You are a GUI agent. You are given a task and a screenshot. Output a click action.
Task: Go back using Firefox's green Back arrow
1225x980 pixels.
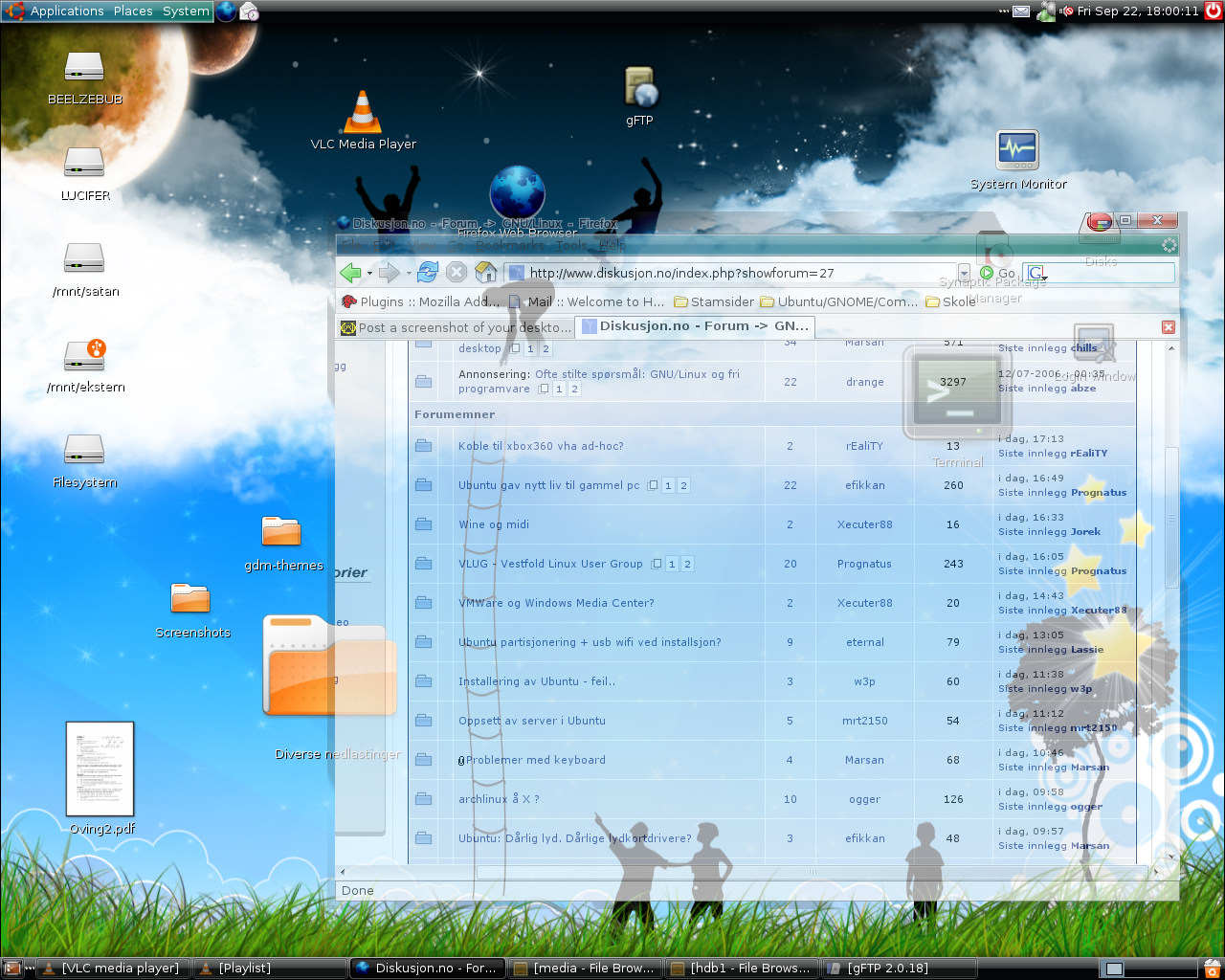(x=350, y=273)
